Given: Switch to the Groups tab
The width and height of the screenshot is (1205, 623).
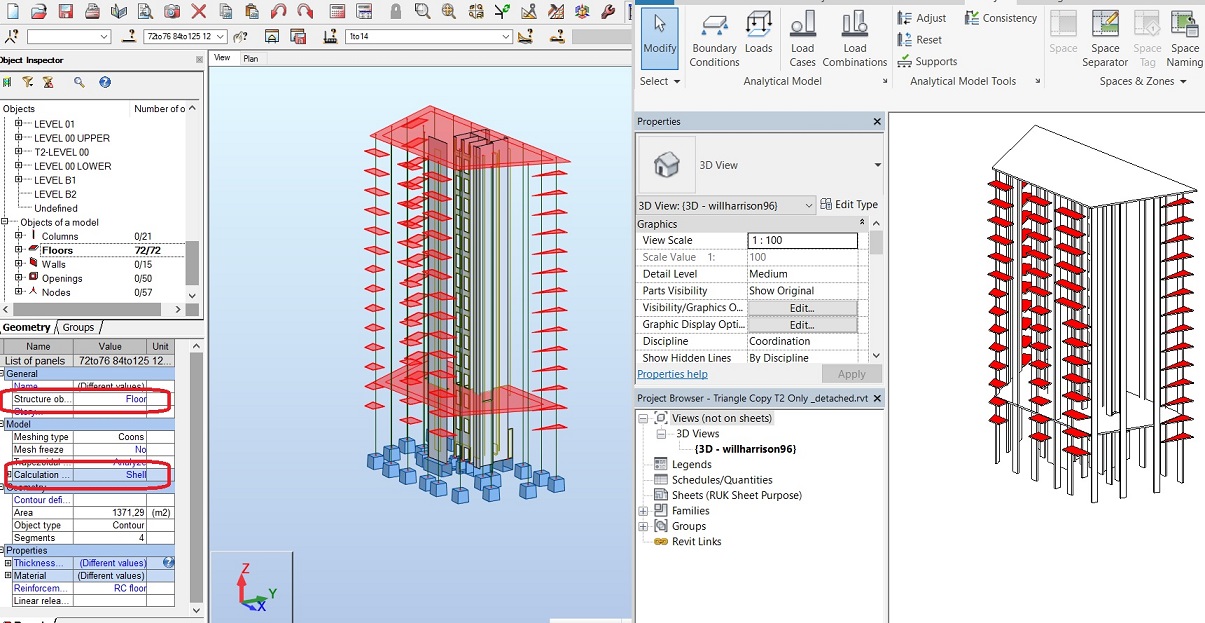Looking at the screenshot, I should pos(78,328).
